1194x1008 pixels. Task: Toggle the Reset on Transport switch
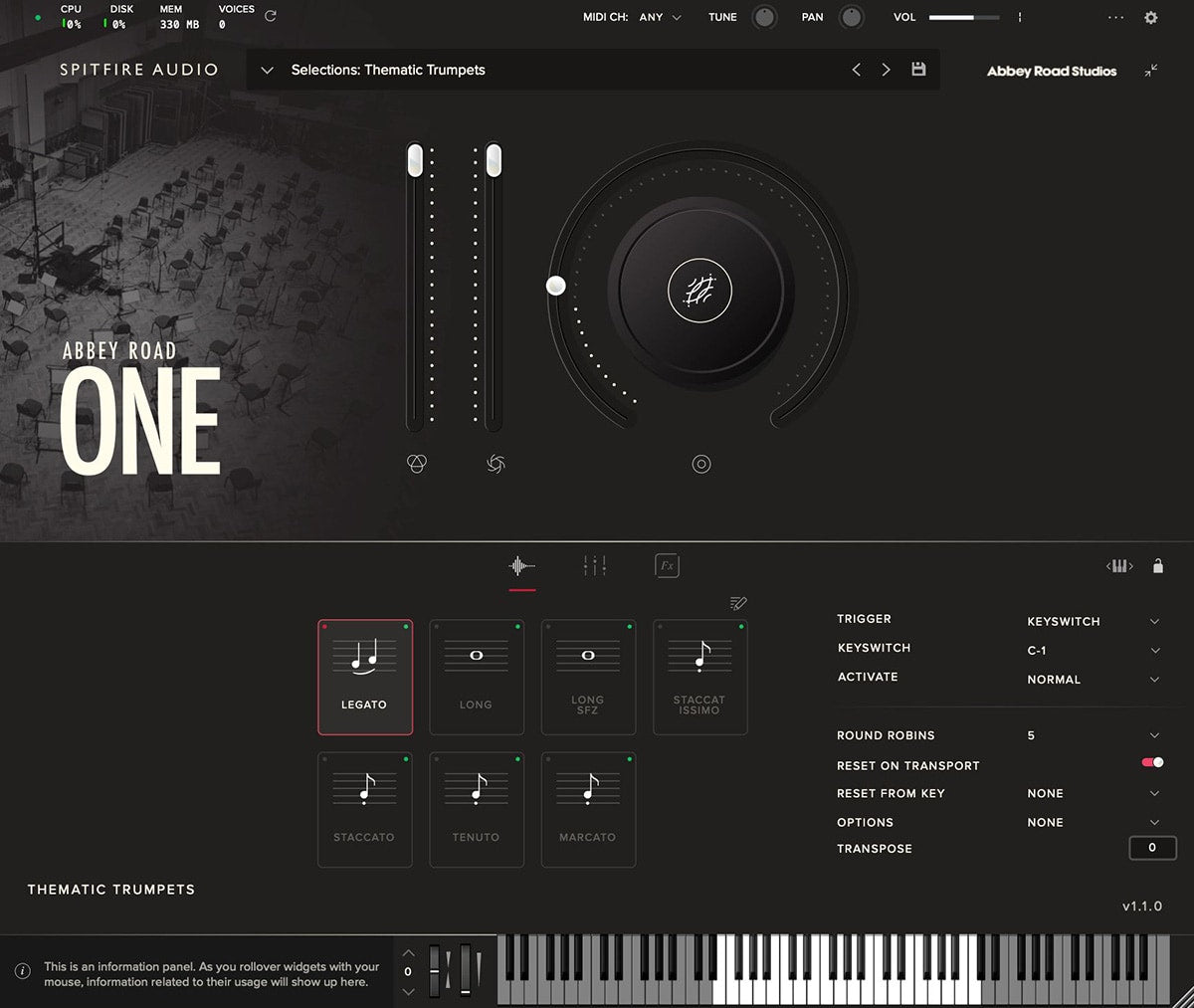coord(1152,763)
